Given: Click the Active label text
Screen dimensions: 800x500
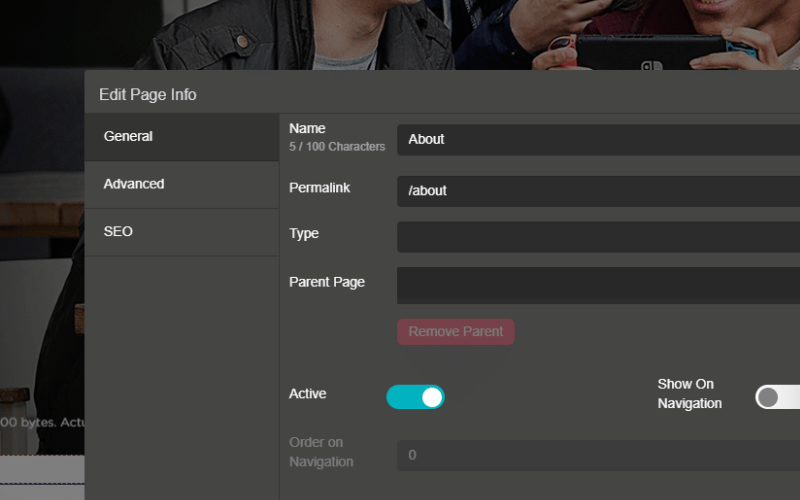Looking at the screenshot, I should point(307,394).
